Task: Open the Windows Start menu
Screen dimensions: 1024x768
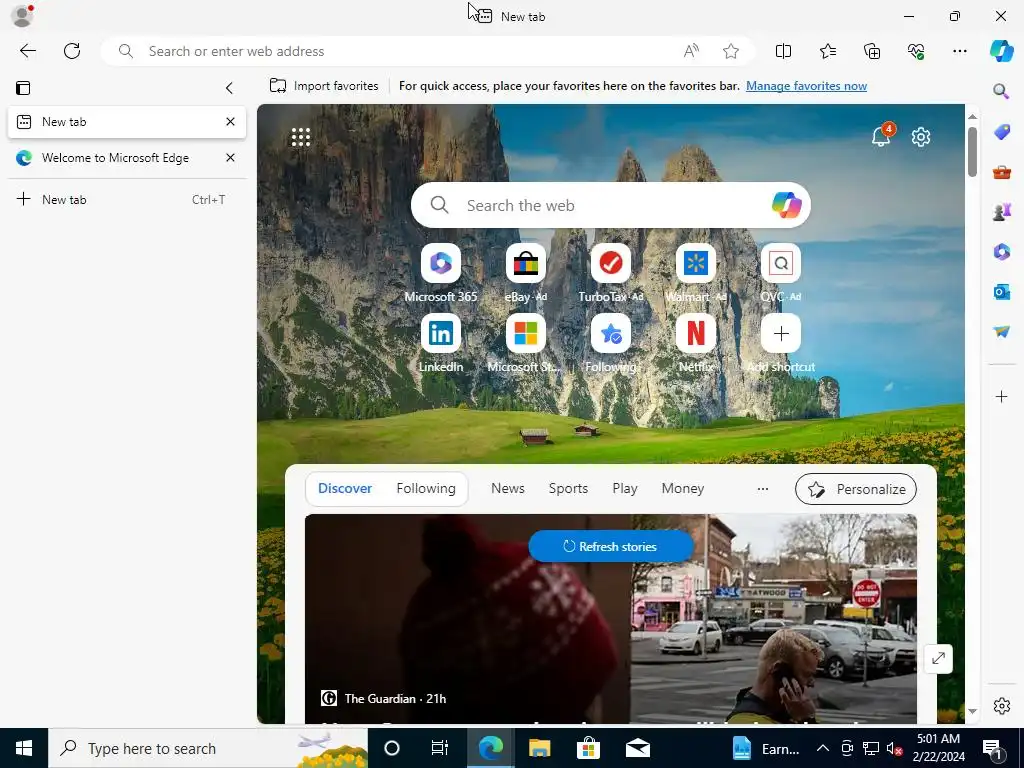Action: [x=24, y=748]
